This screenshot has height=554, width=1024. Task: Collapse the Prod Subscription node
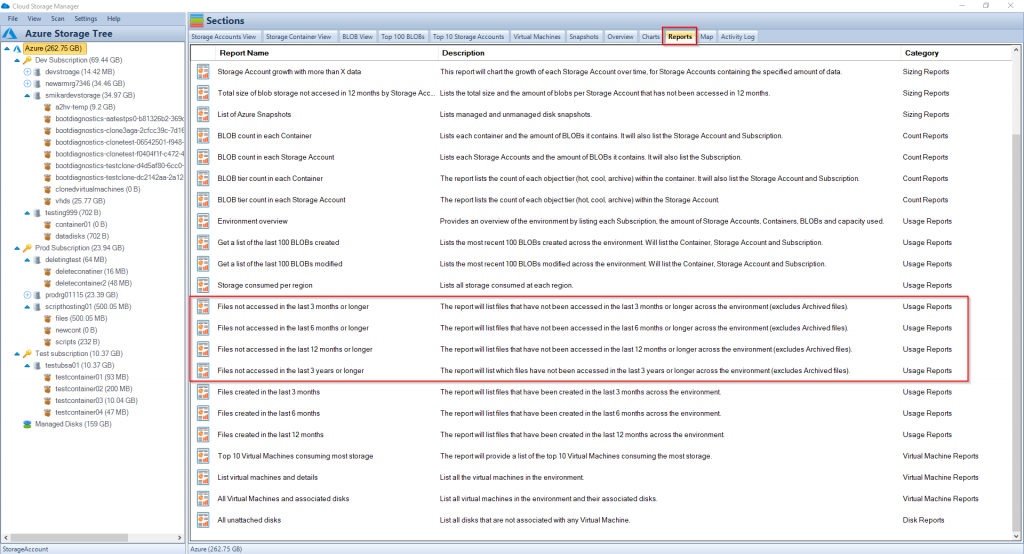[17, 248]
